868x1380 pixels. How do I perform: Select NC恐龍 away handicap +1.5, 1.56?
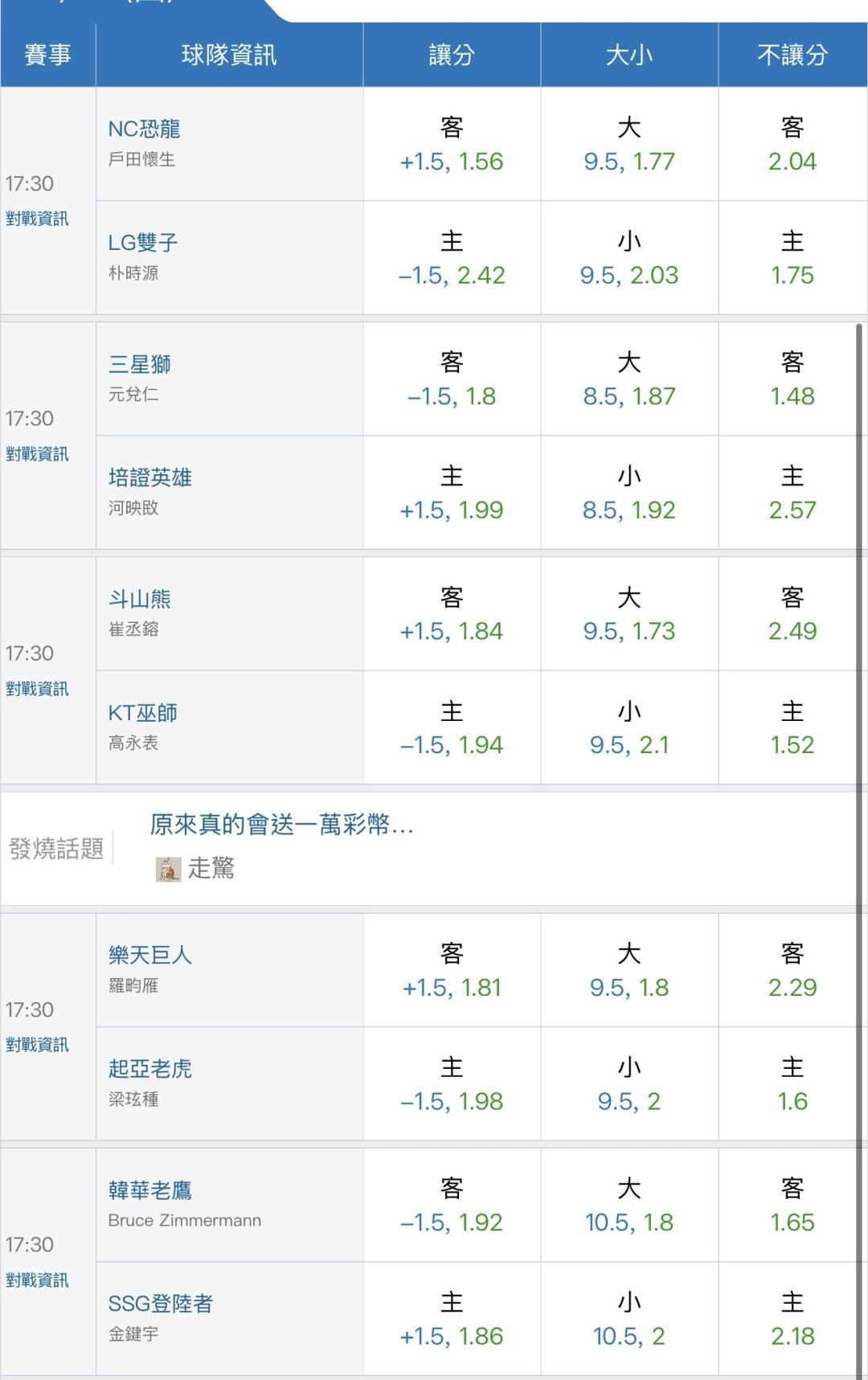[x=452, y=145]
